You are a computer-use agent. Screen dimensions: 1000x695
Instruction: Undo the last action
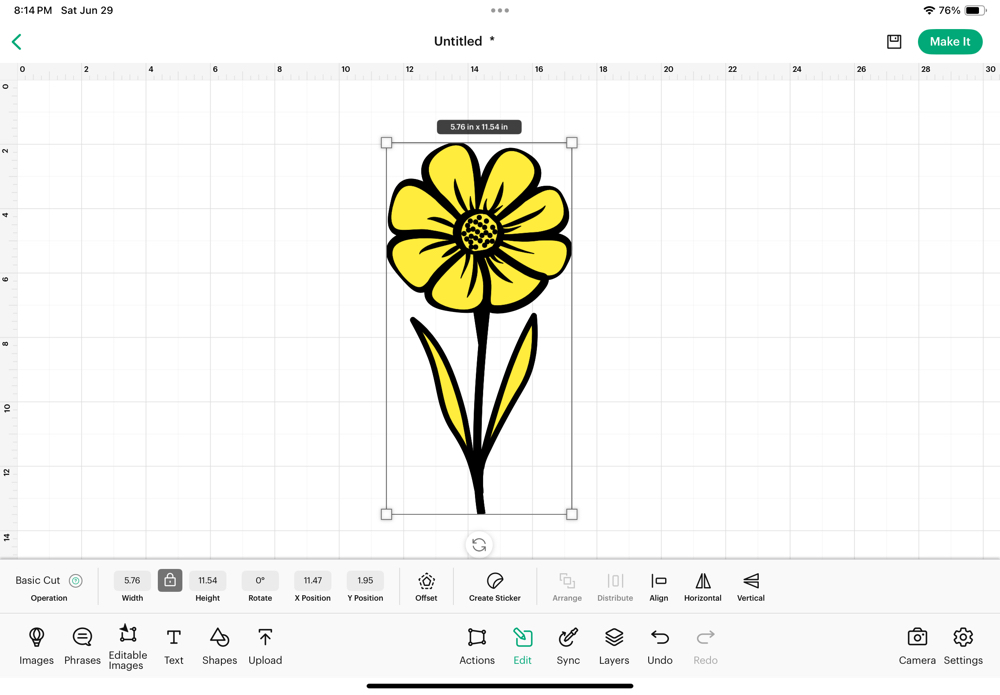pyautogui.click(x=659, y=647)
